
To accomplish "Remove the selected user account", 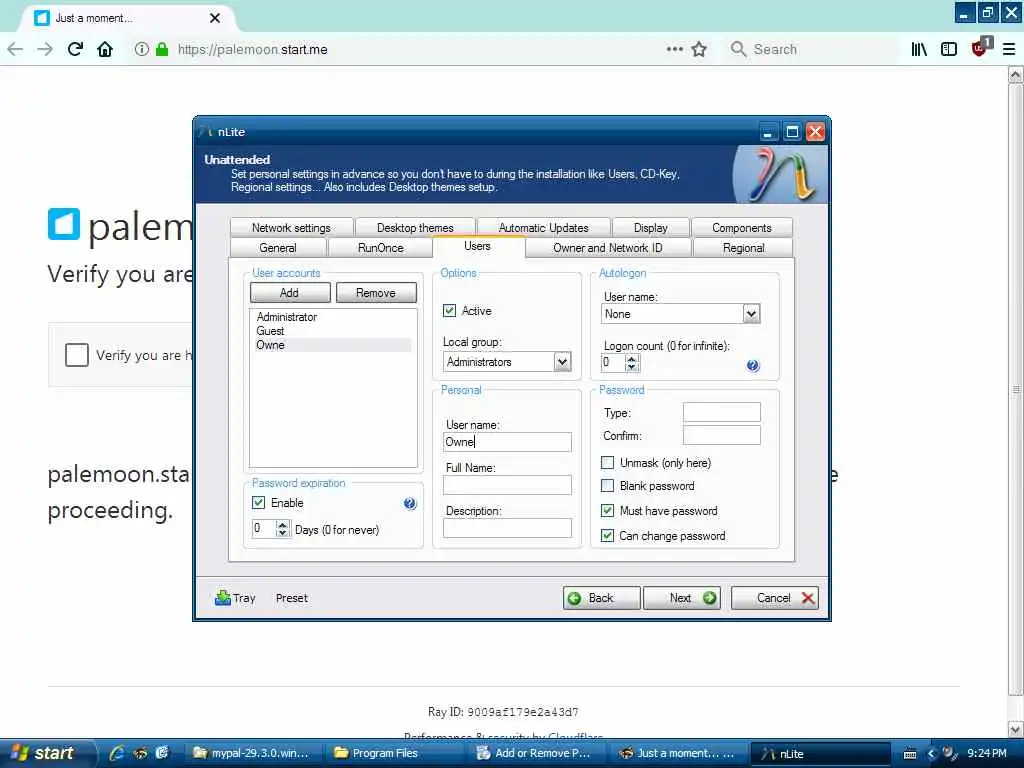I will [x=376, y=293].
